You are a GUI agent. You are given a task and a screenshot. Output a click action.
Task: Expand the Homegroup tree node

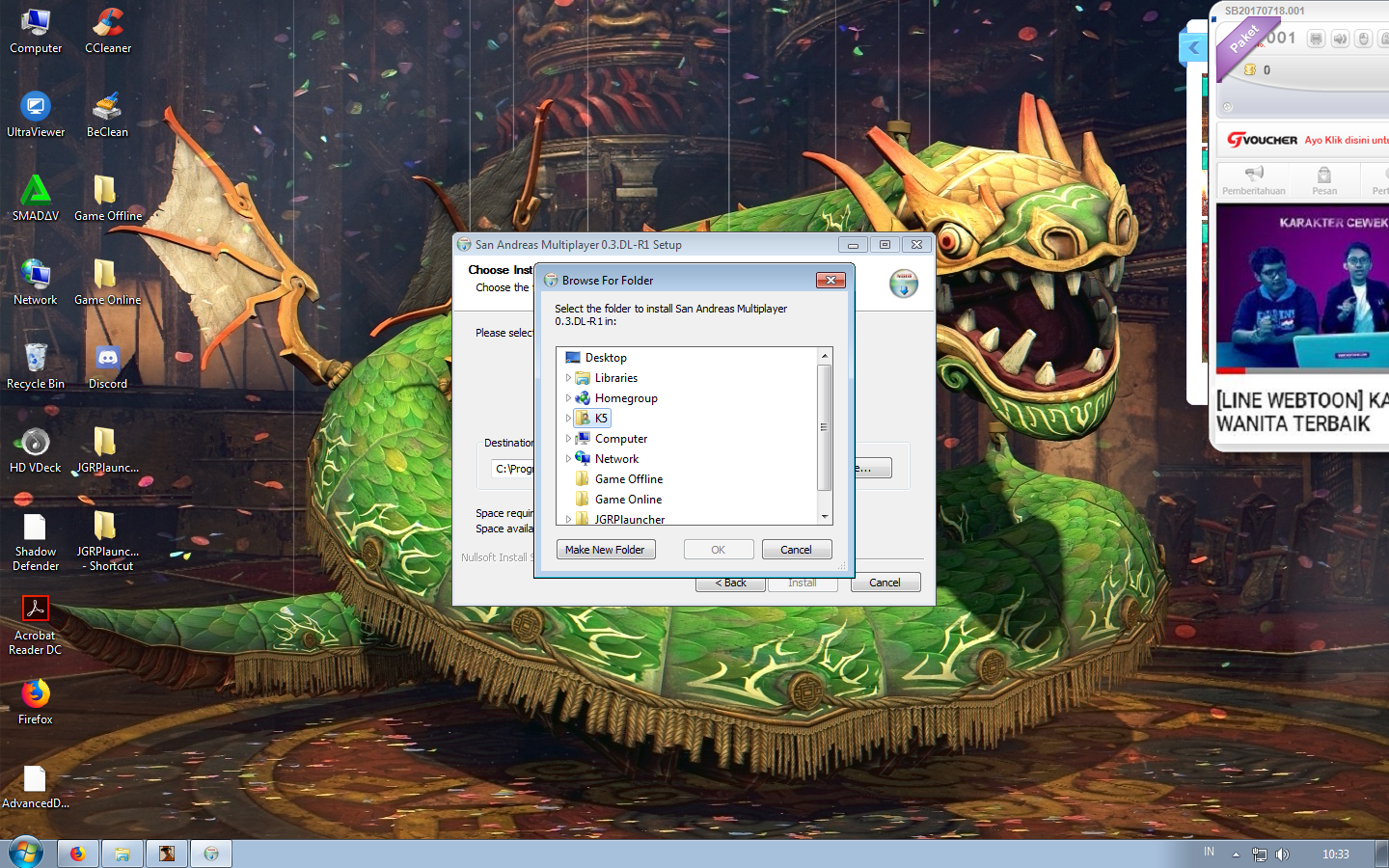(568, 398)
